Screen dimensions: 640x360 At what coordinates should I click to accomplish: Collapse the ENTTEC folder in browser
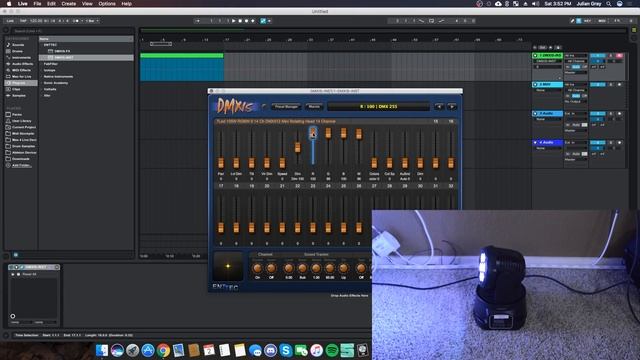50,45
